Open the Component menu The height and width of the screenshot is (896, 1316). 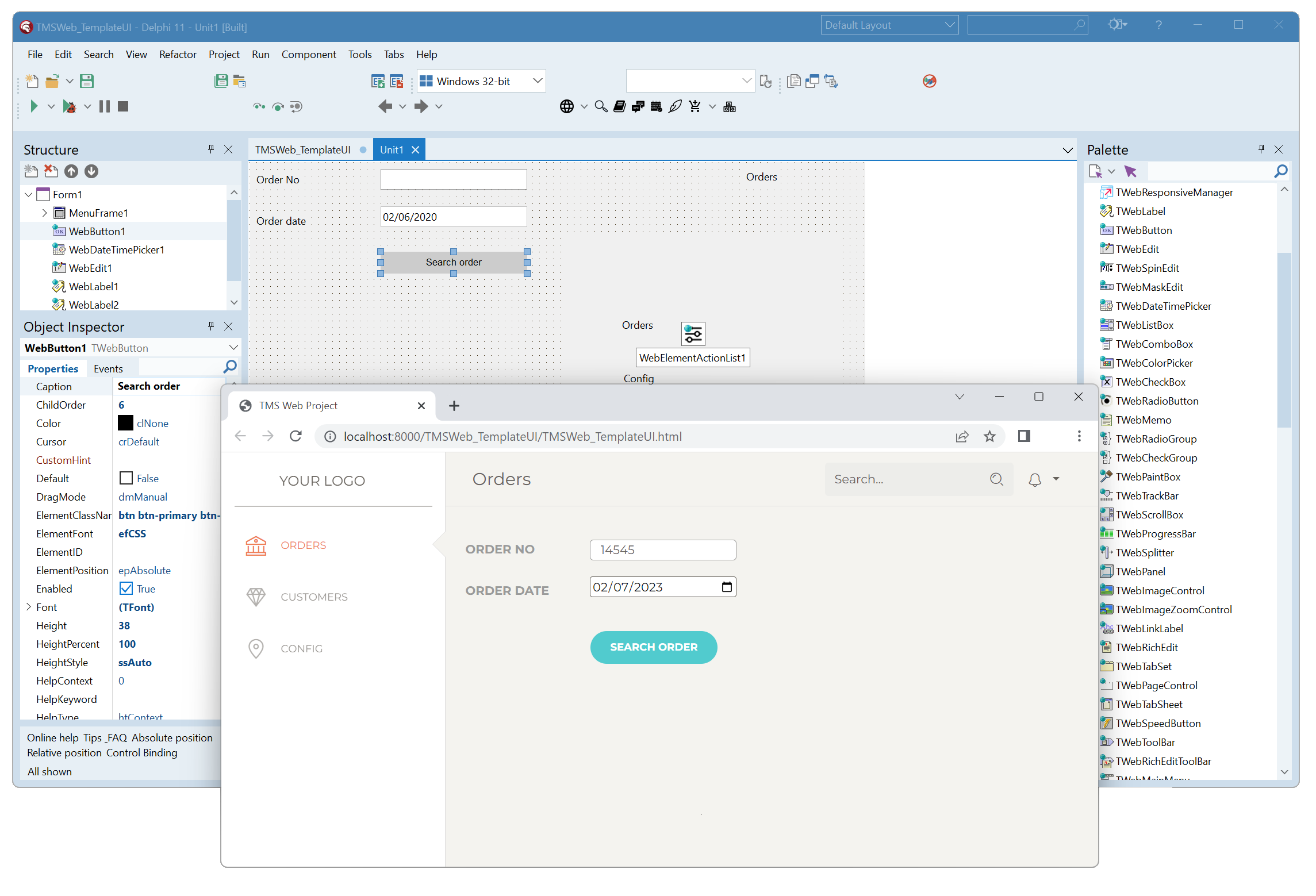[x=308, y=54]
